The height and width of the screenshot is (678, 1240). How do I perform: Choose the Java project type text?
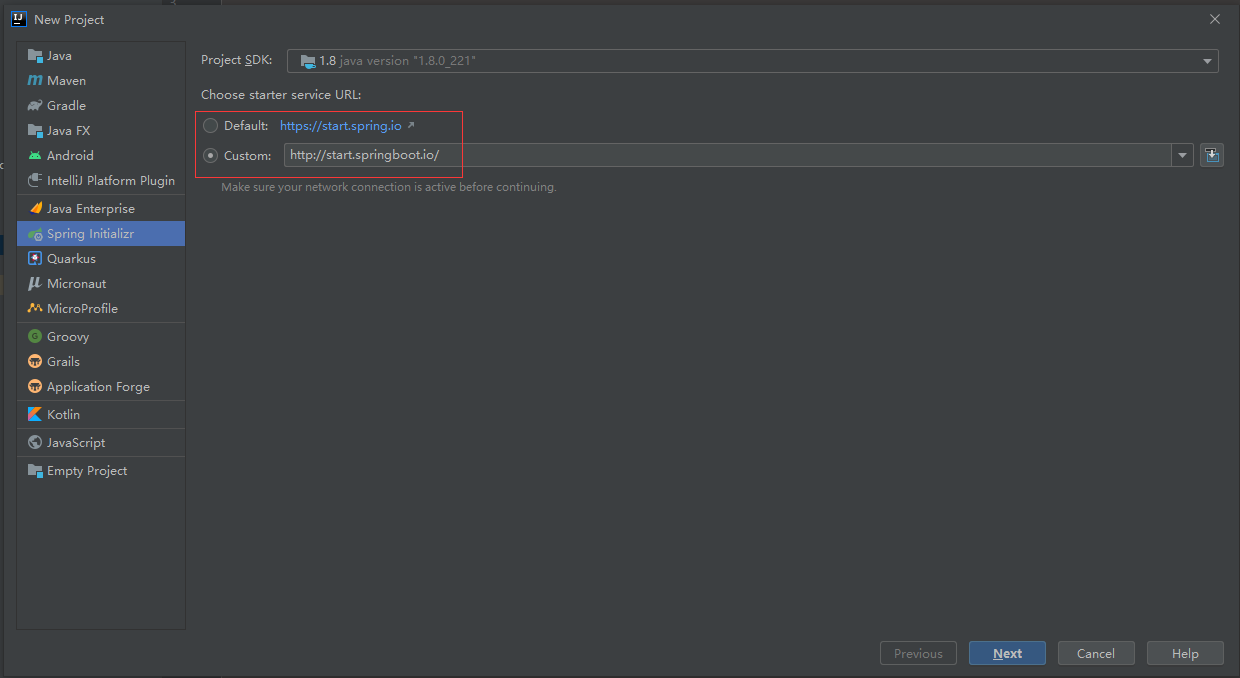click(x=59, y=56)
